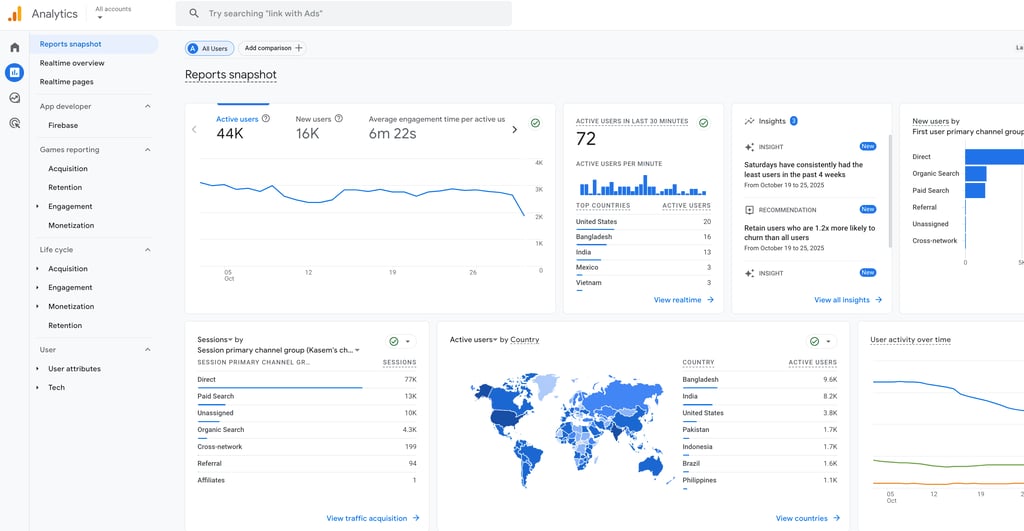Click the New users help icon
The width and height of the screenshot is (1024, 531).
(x=339, y=119)
